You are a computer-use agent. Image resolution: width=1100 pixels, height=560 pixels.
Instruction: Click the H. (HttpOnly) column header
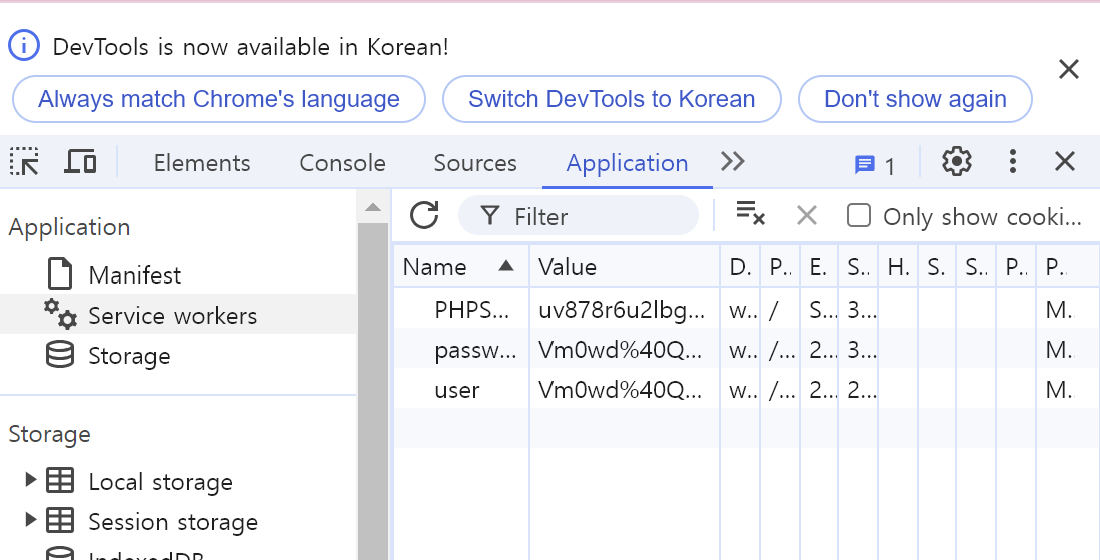pos(899,267)
